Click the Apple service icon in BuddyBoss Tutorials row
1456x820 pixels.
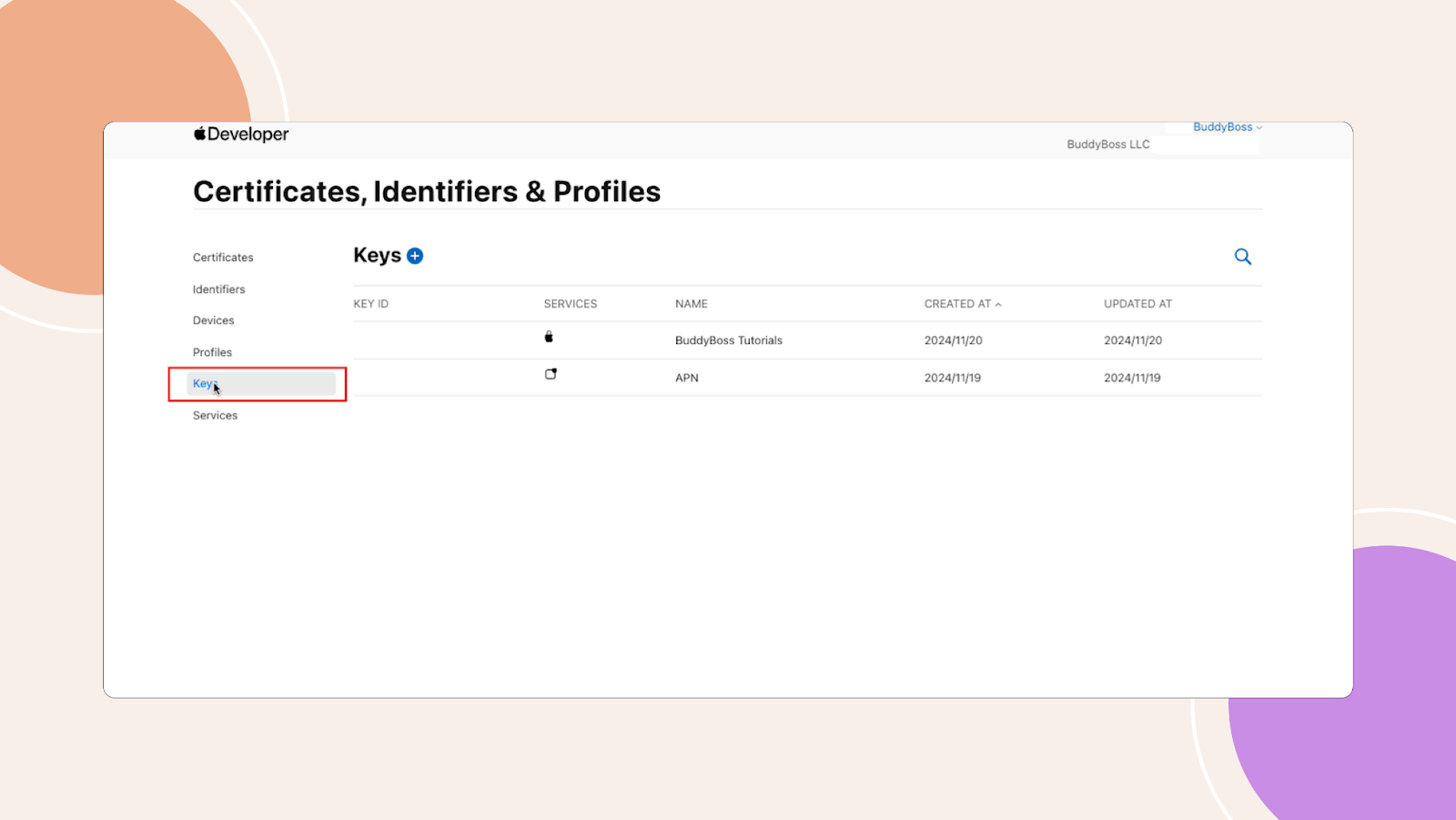click(549, 337)
